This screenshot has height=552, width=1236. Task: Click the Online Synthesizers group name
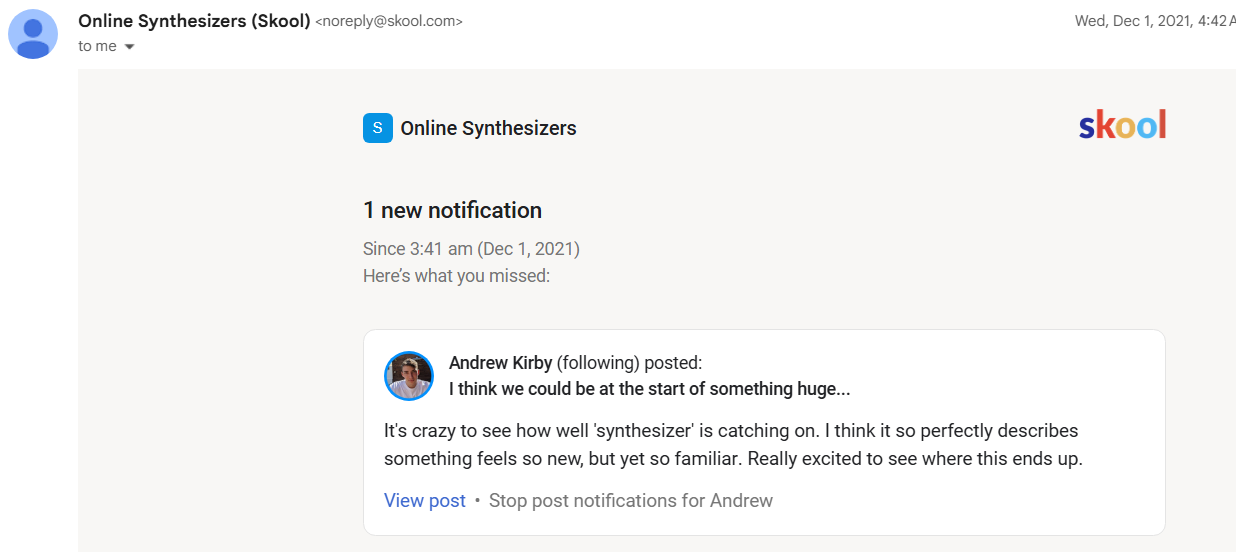tap(488, 128)
